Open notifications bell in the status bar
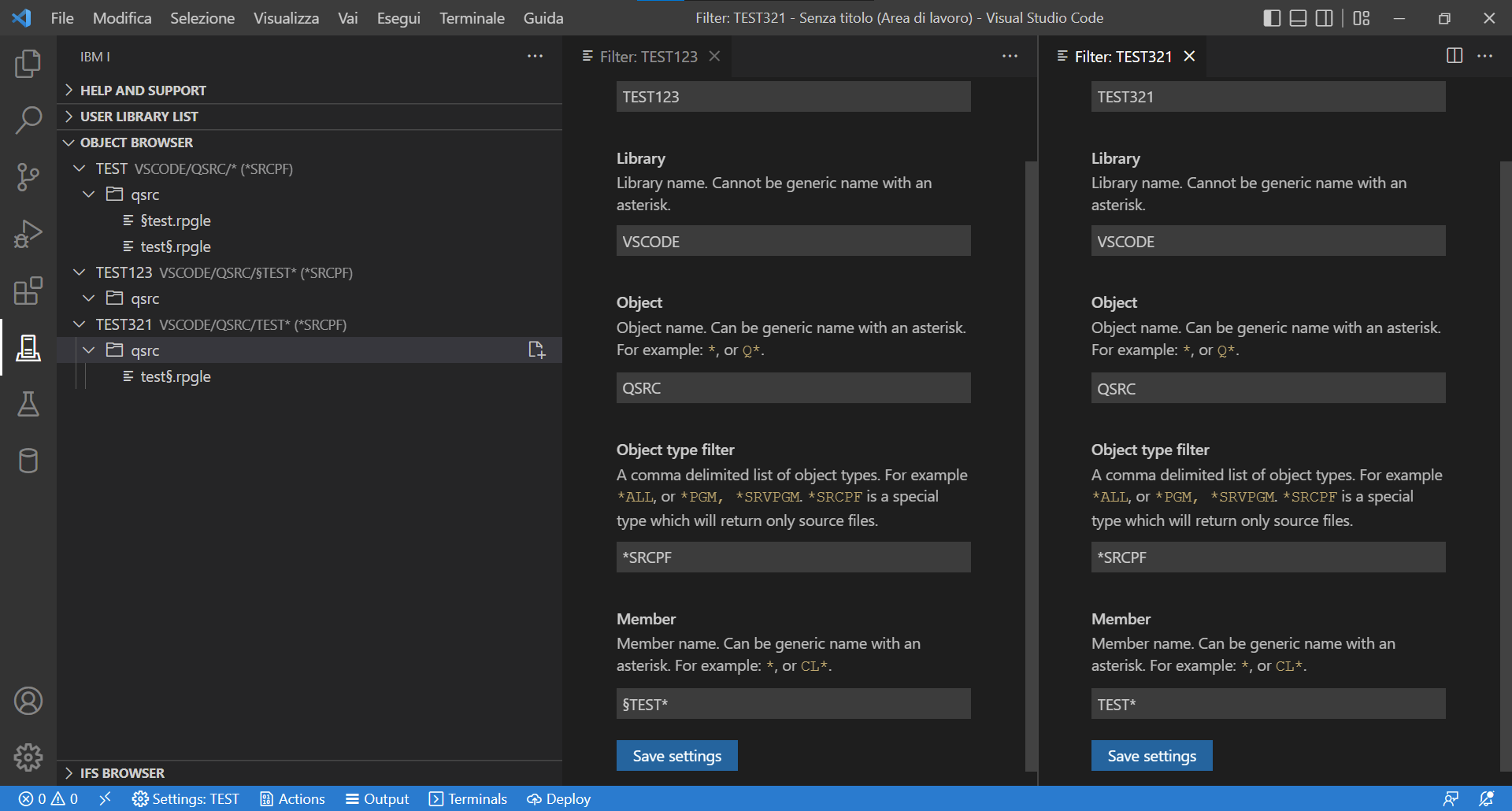1512x811 pixels. coord(1487,798)
